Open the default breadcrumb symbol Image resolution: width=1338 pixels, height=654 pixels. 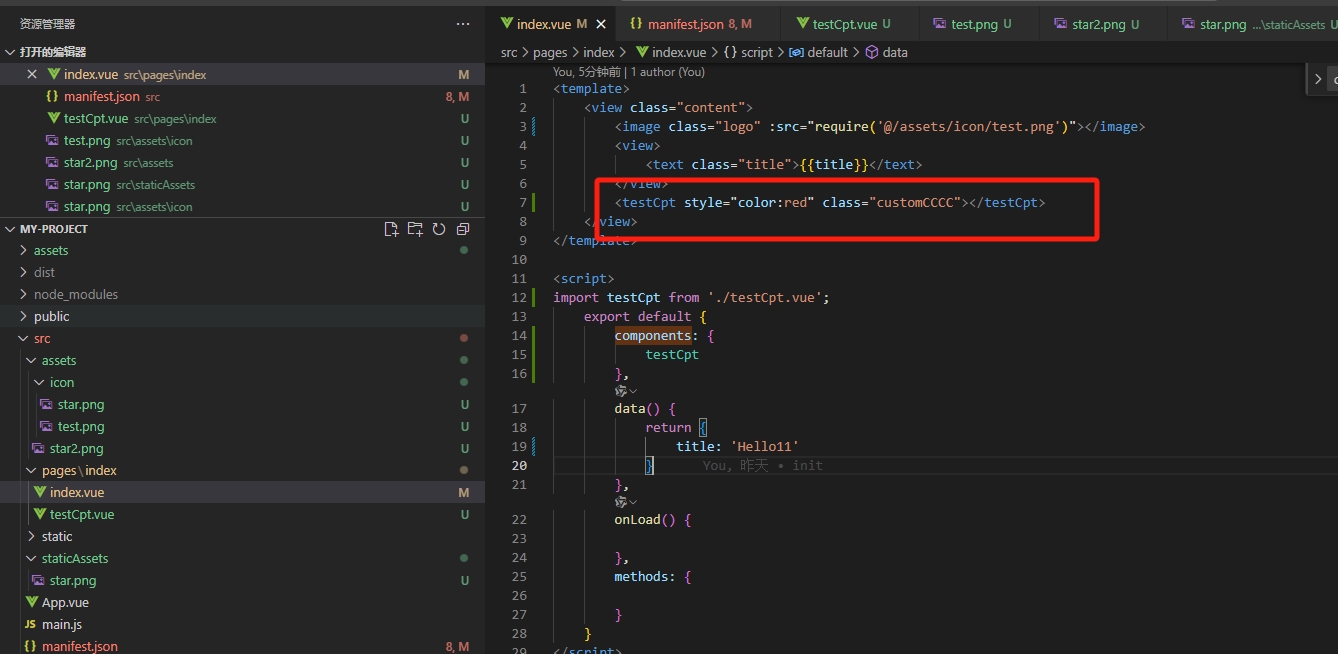coord(818,53)
